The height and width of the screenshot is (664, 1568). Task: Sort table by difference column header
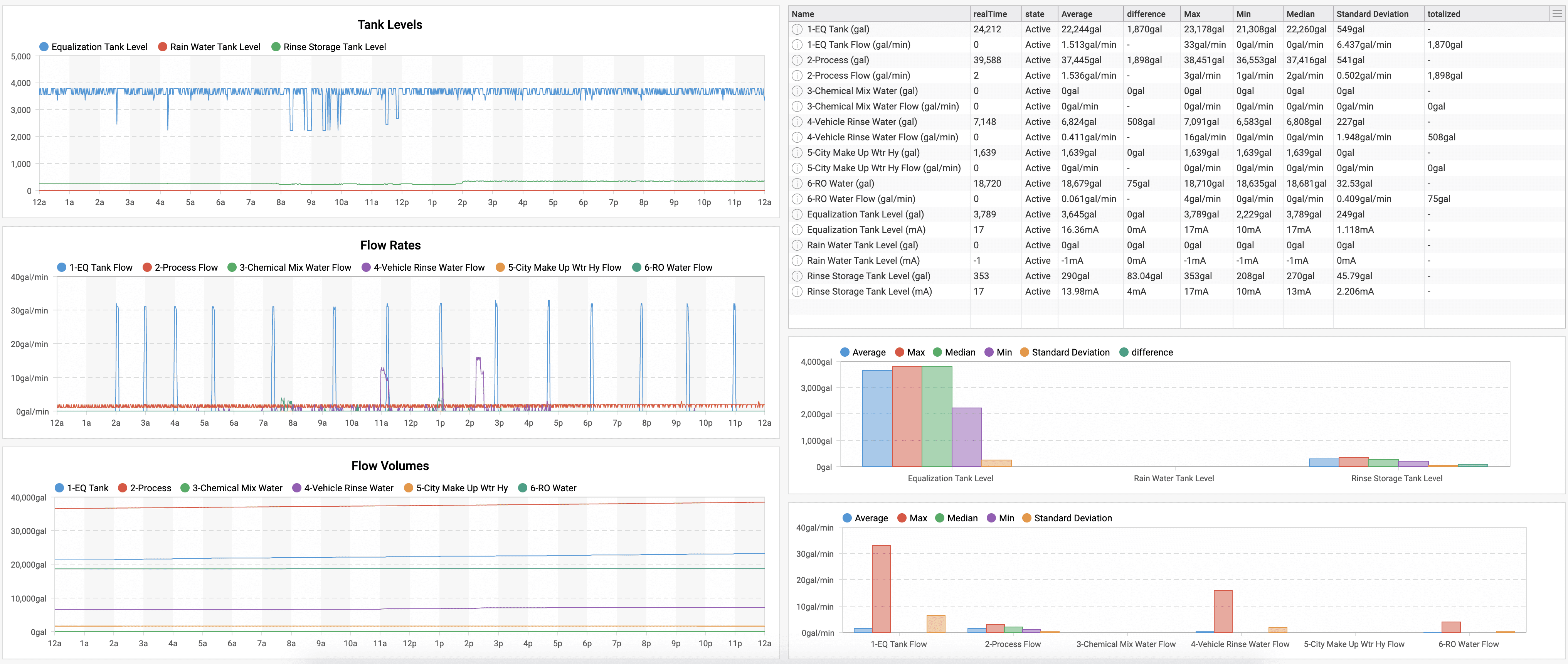[x=1152, y=13]
